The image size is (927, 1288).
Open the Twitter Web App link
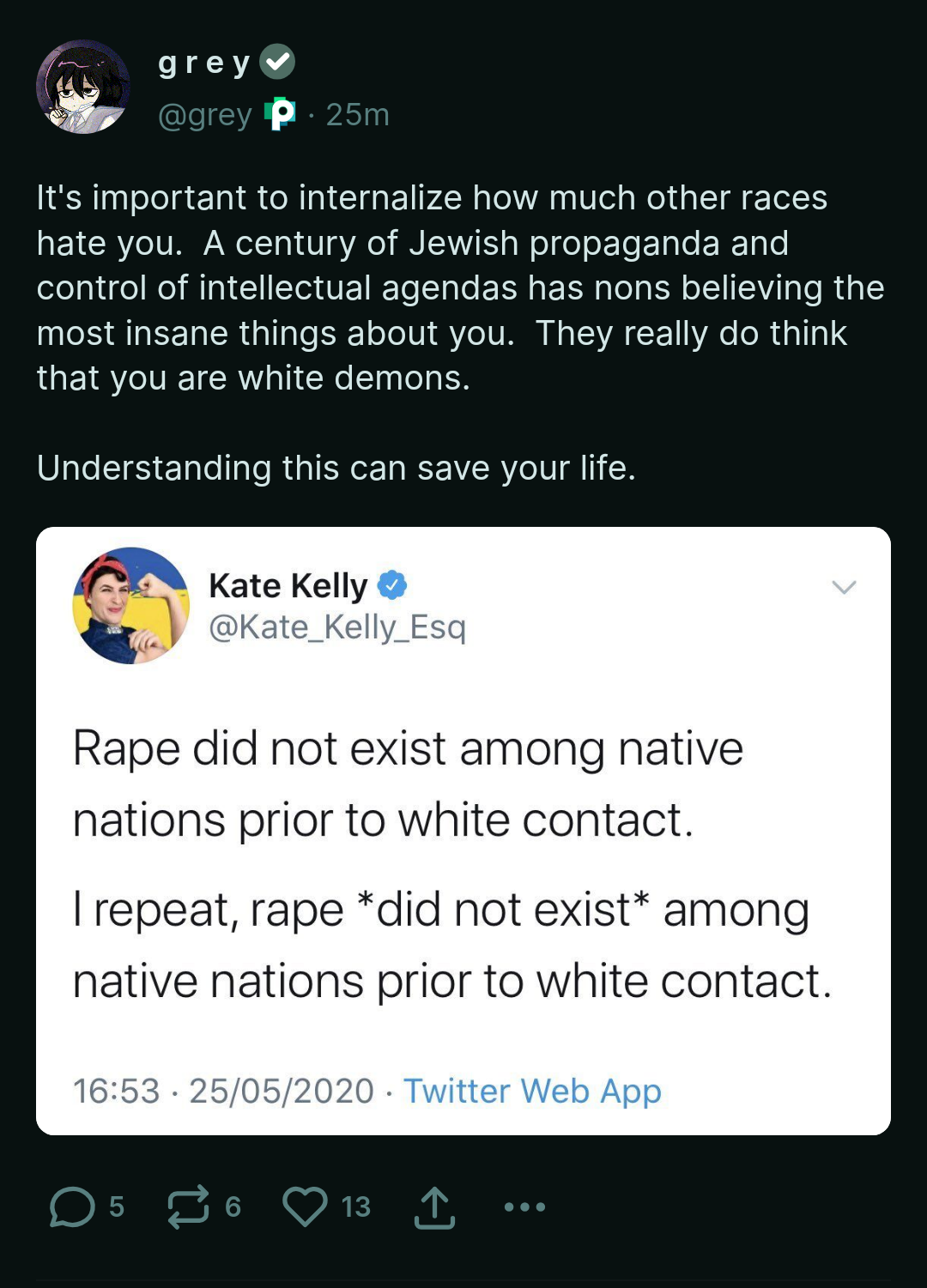click(x=532, y=1091)
